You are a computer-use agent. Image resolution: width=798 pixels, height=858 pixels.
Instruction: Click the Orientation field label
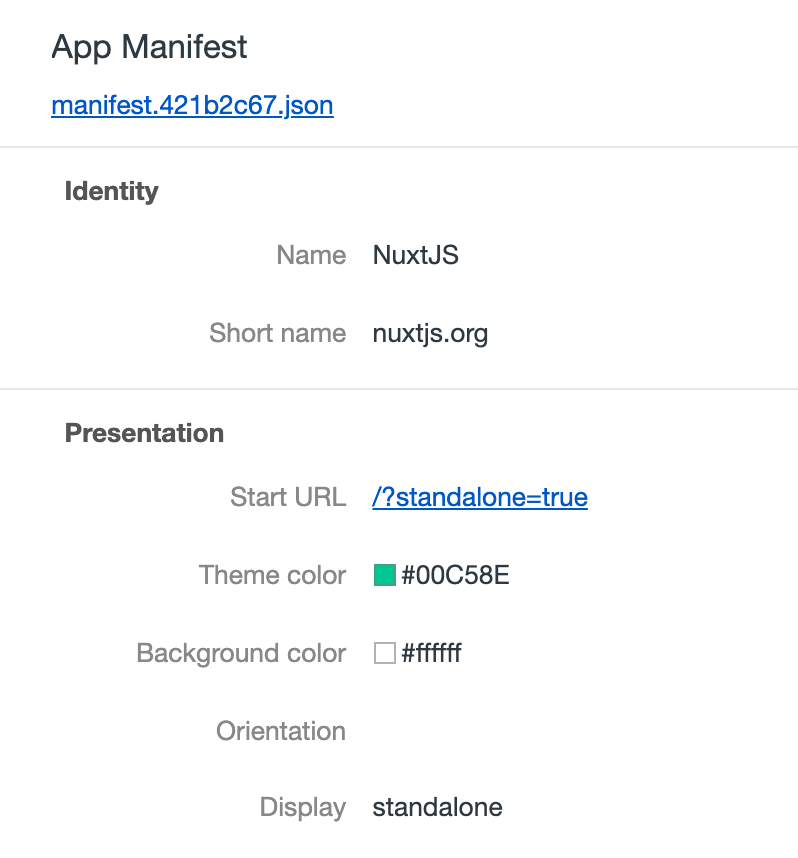tap(281, 731)
